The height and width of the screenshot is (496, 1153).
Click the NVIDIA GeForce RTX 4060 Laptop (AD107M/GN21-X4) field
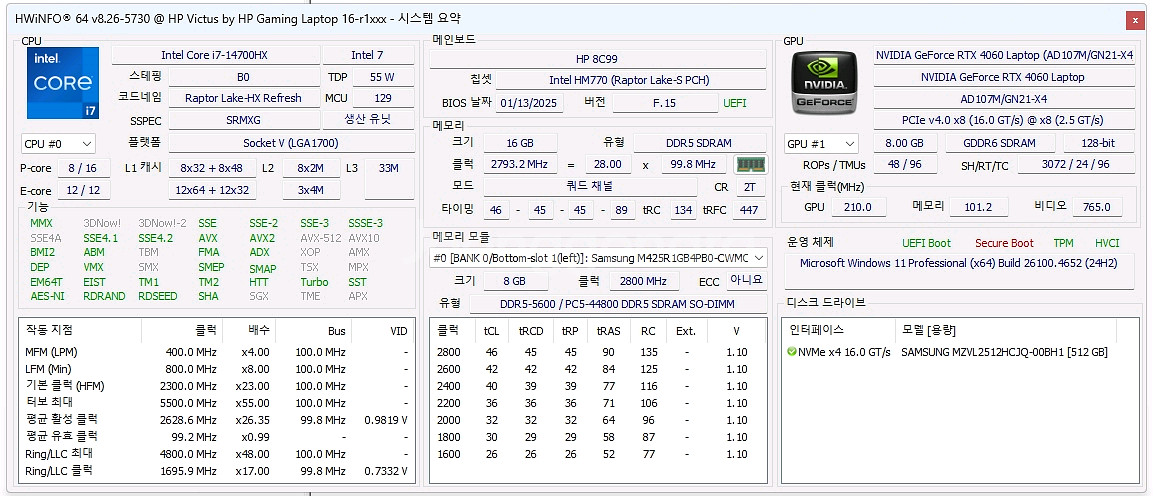[x=1004, y=55]
